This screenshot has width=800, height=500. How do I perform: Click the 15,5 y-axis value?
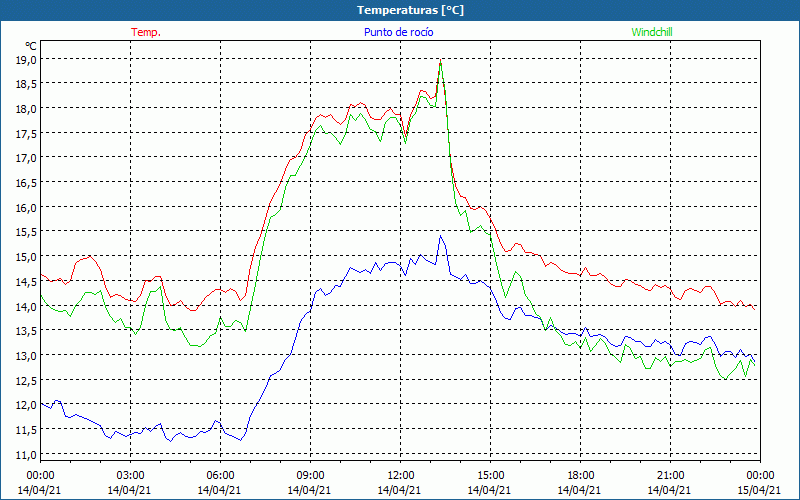pyautogui.click(x=26, y=232)
